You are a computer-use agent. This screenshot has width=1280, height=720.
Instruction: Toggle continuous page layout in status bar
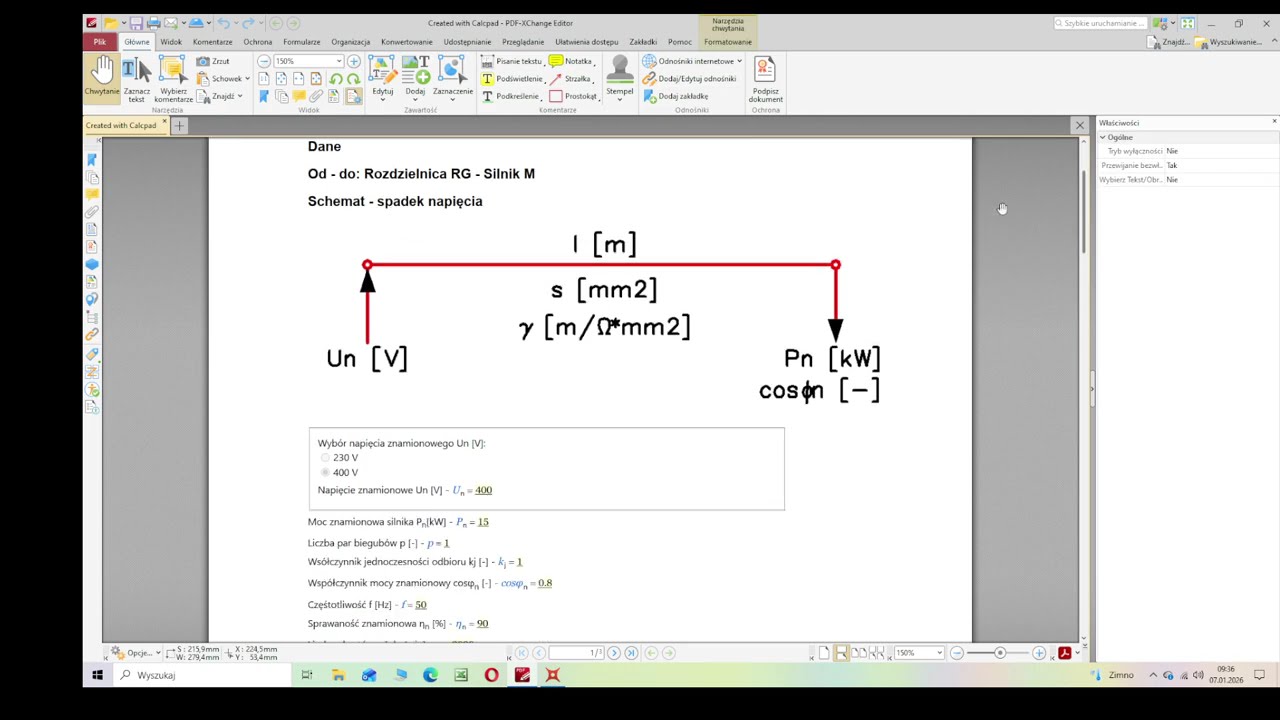pyautogui.click(x=841, y=653)
